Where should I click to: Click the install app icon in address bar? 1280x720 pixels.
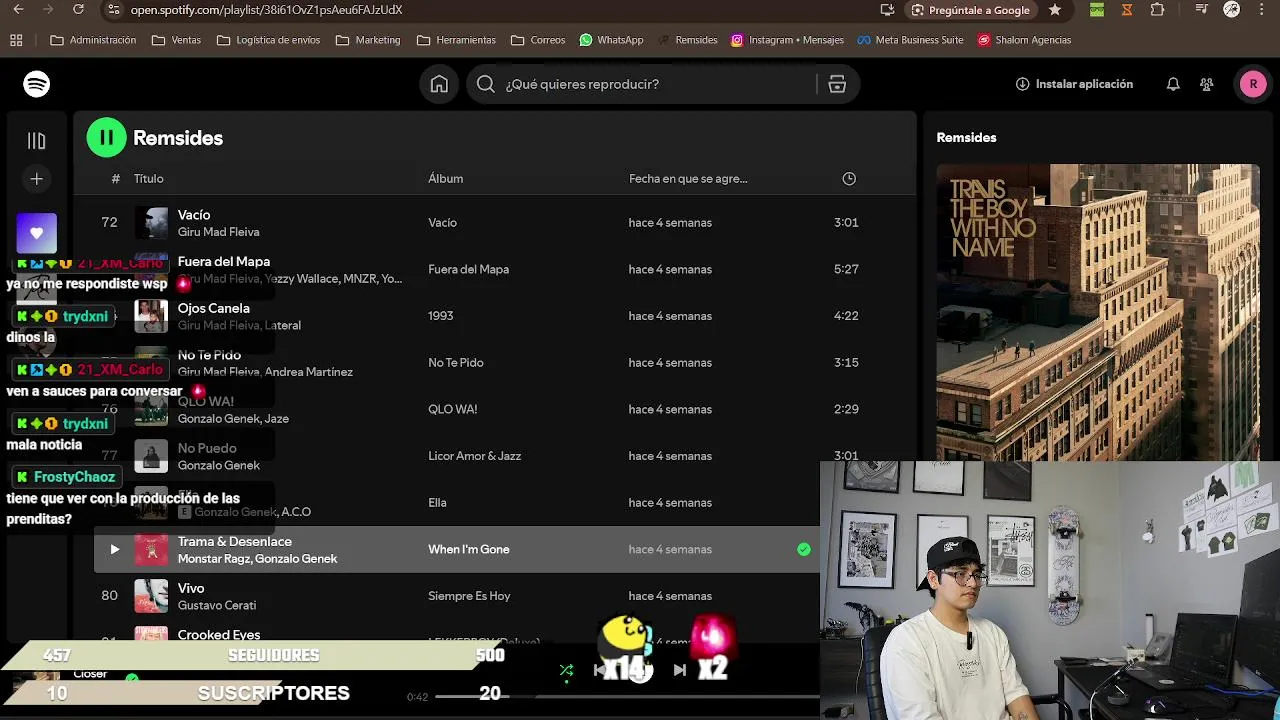tap(887, 10)
